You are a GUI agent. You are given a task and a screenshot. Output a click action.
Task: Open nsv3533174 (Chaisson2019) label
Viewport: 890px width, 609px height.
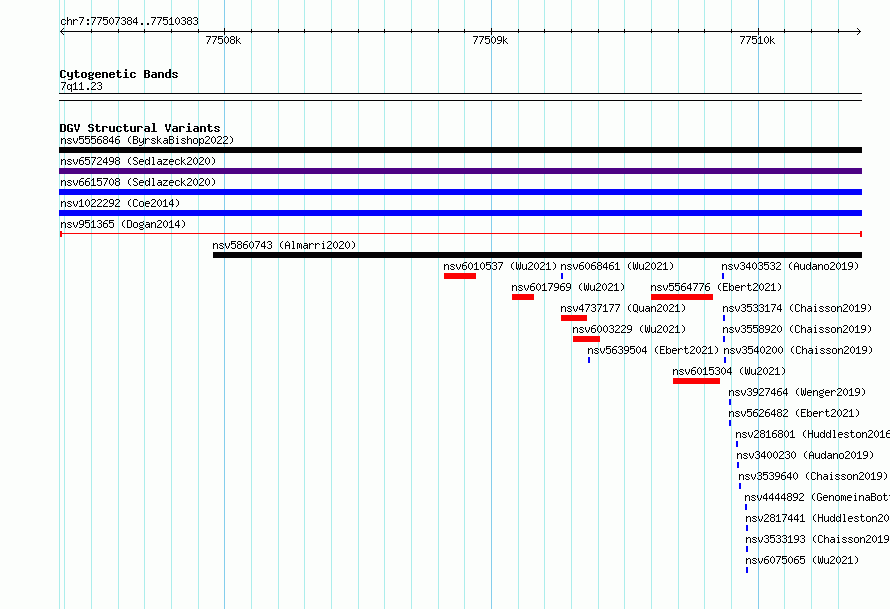(797, 308)
